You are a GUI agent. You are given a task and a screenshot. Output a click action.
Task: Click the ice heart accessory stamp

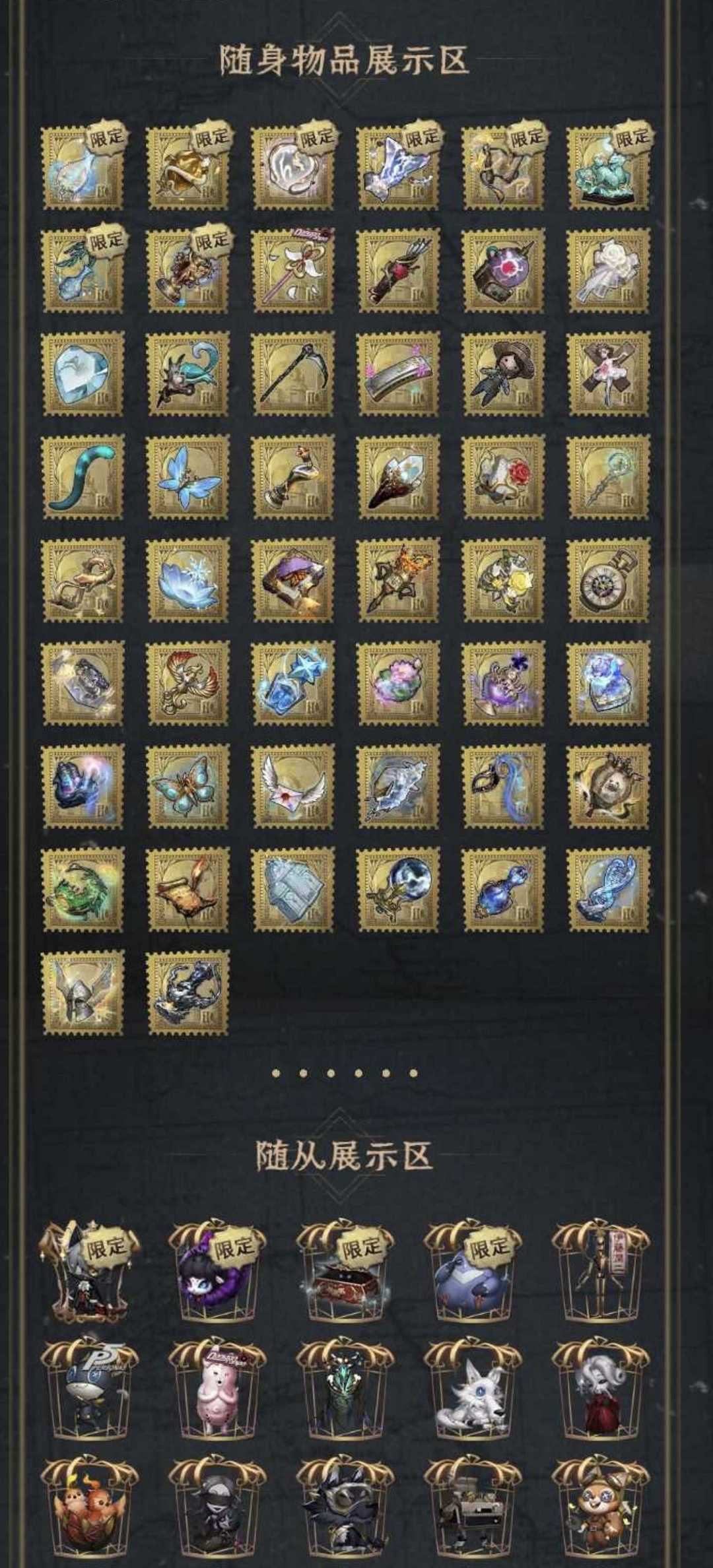coord(83,374)
